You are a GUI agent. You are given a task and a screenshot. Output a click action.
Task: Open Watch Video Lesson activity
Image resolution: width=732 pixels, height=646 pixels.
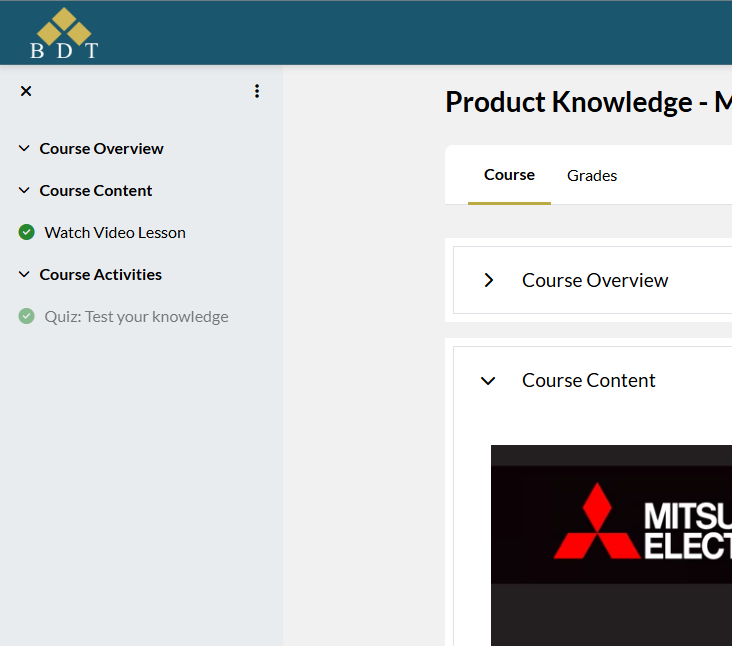click(115, 232)
